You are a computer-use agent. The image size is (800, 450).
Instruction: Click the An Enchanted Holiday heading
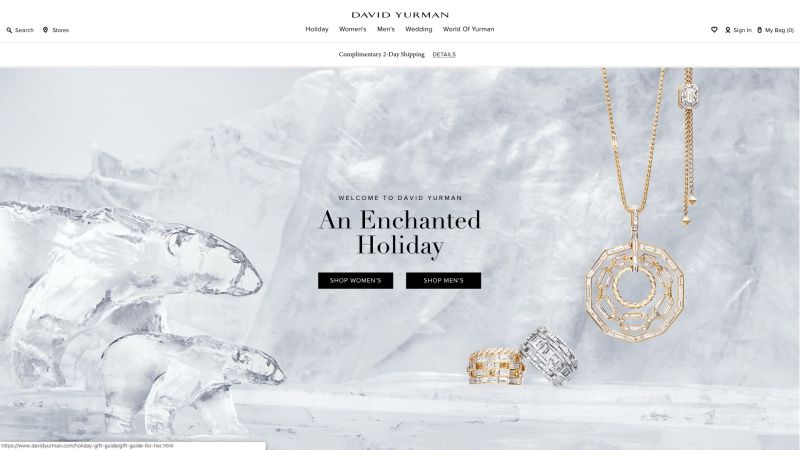click(x=400, y=233)
